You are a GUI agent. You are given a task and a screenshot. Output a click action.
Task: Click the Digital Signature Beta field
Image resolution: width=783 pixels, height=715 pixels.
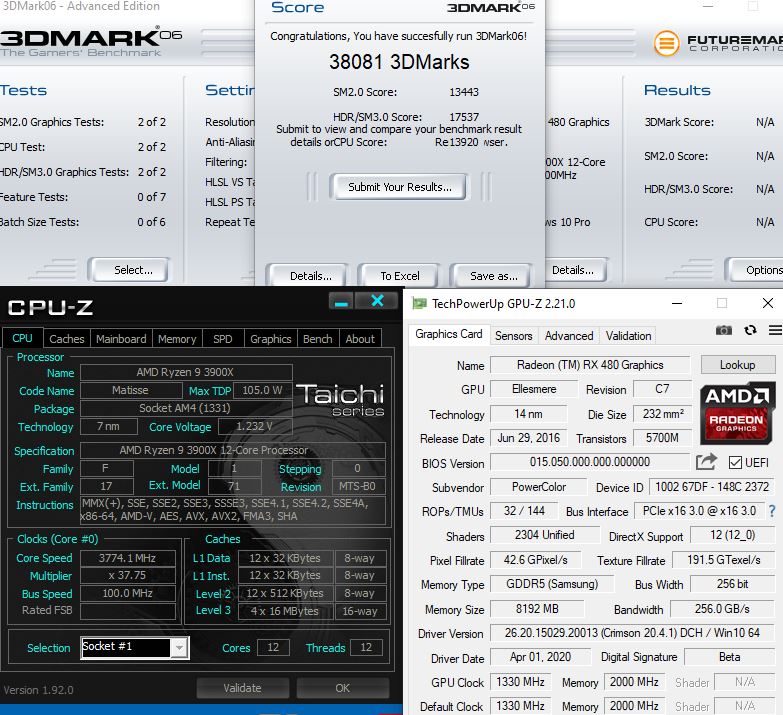pos(729,657)
